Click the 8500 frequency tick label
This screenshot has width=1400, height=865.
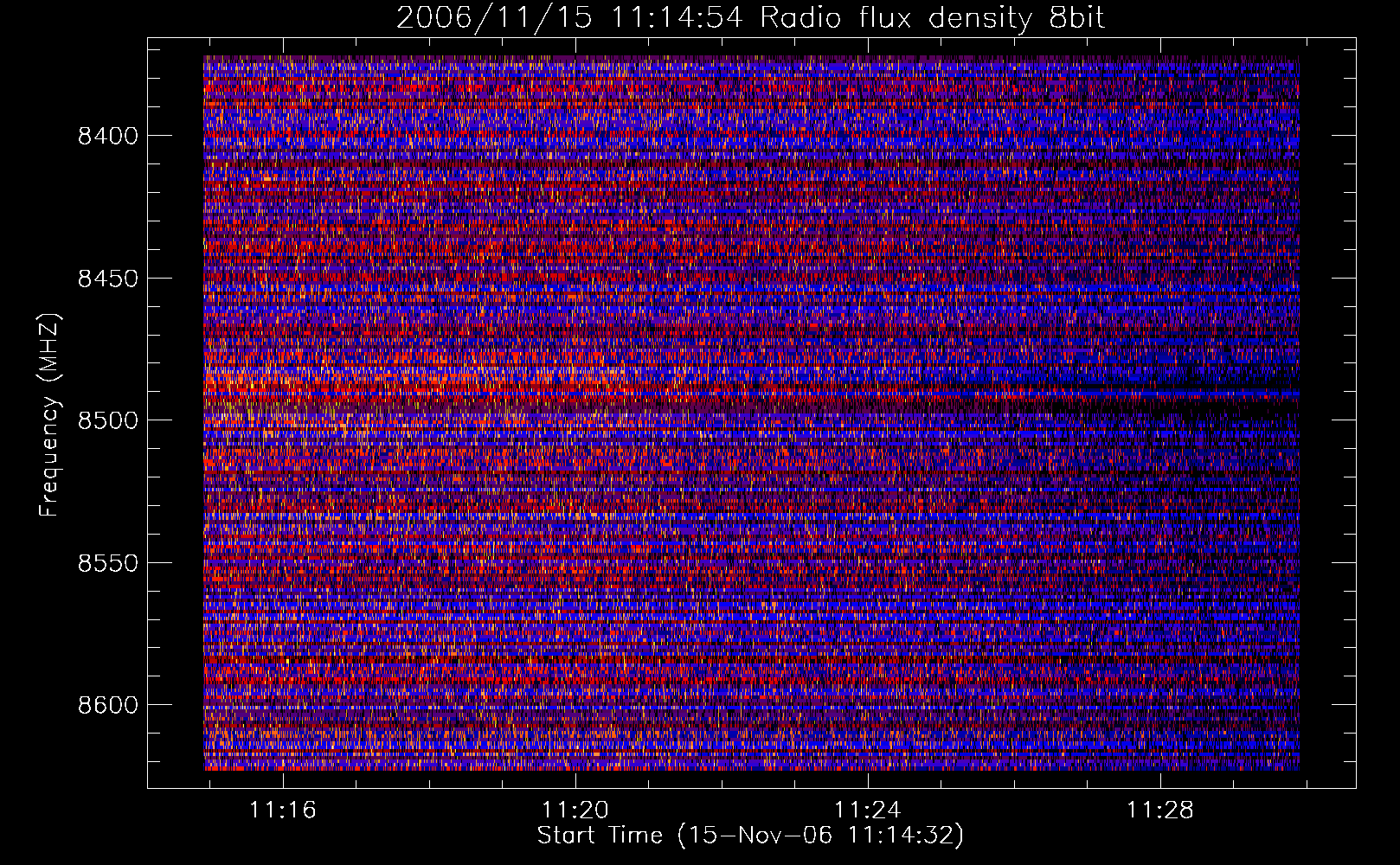[108, 420]
